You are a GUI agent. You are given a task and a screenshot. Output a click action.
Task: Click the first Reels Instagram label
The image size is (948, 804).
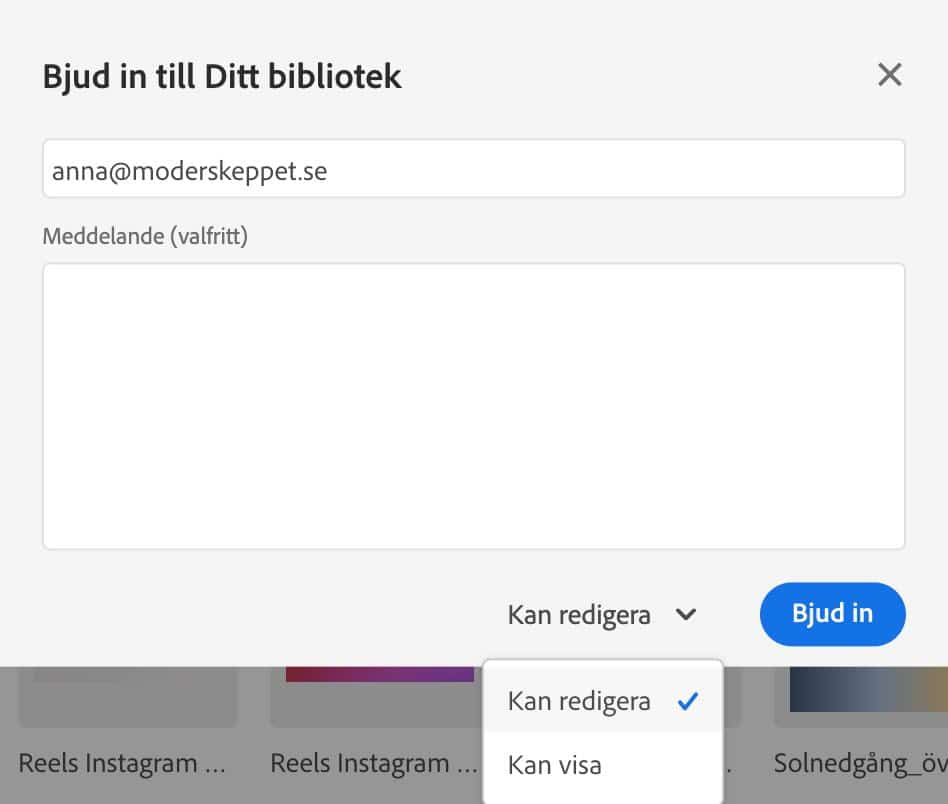point(122,763)
